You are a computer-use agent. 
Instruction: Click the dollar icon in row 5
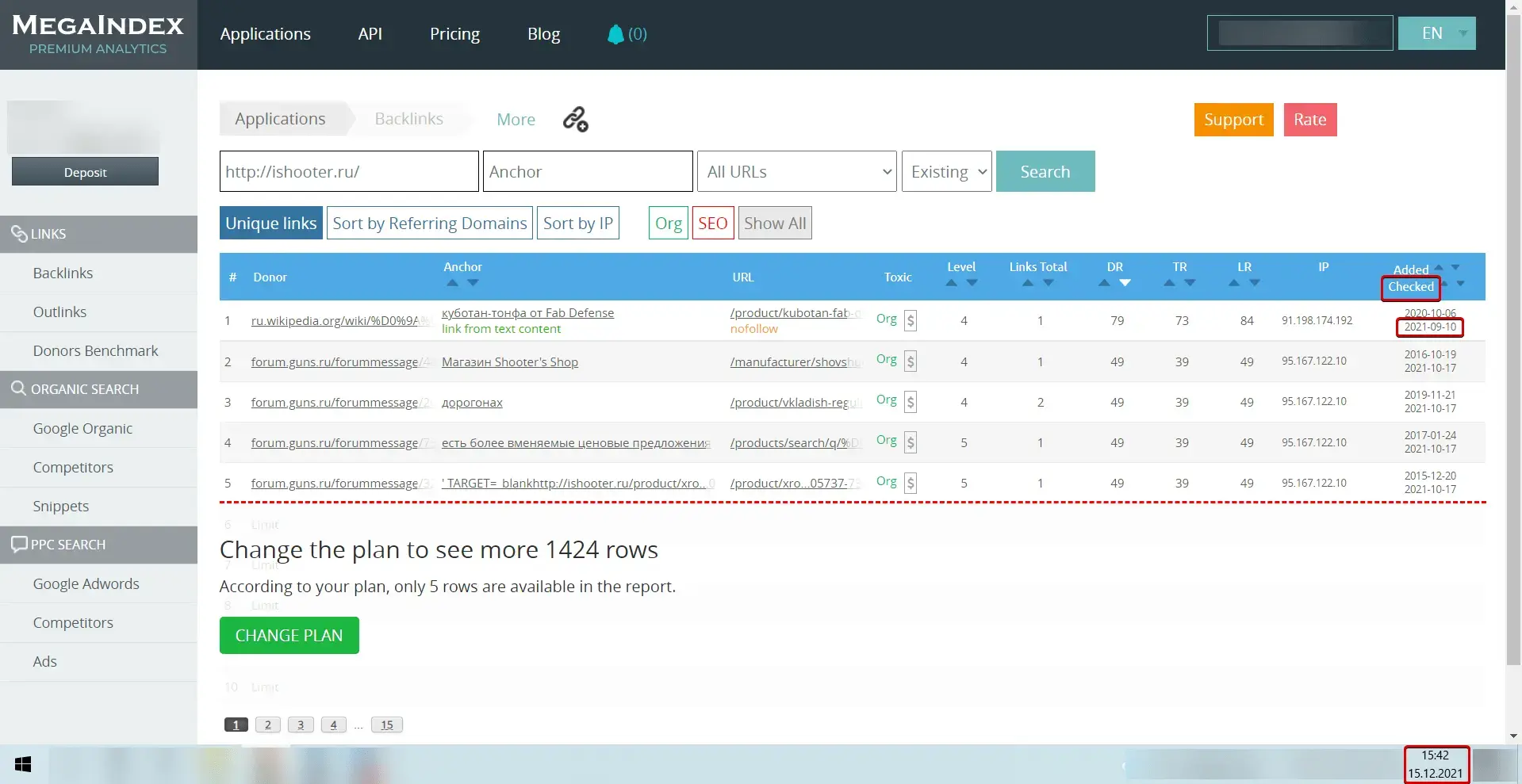click(x=911, y=483)
